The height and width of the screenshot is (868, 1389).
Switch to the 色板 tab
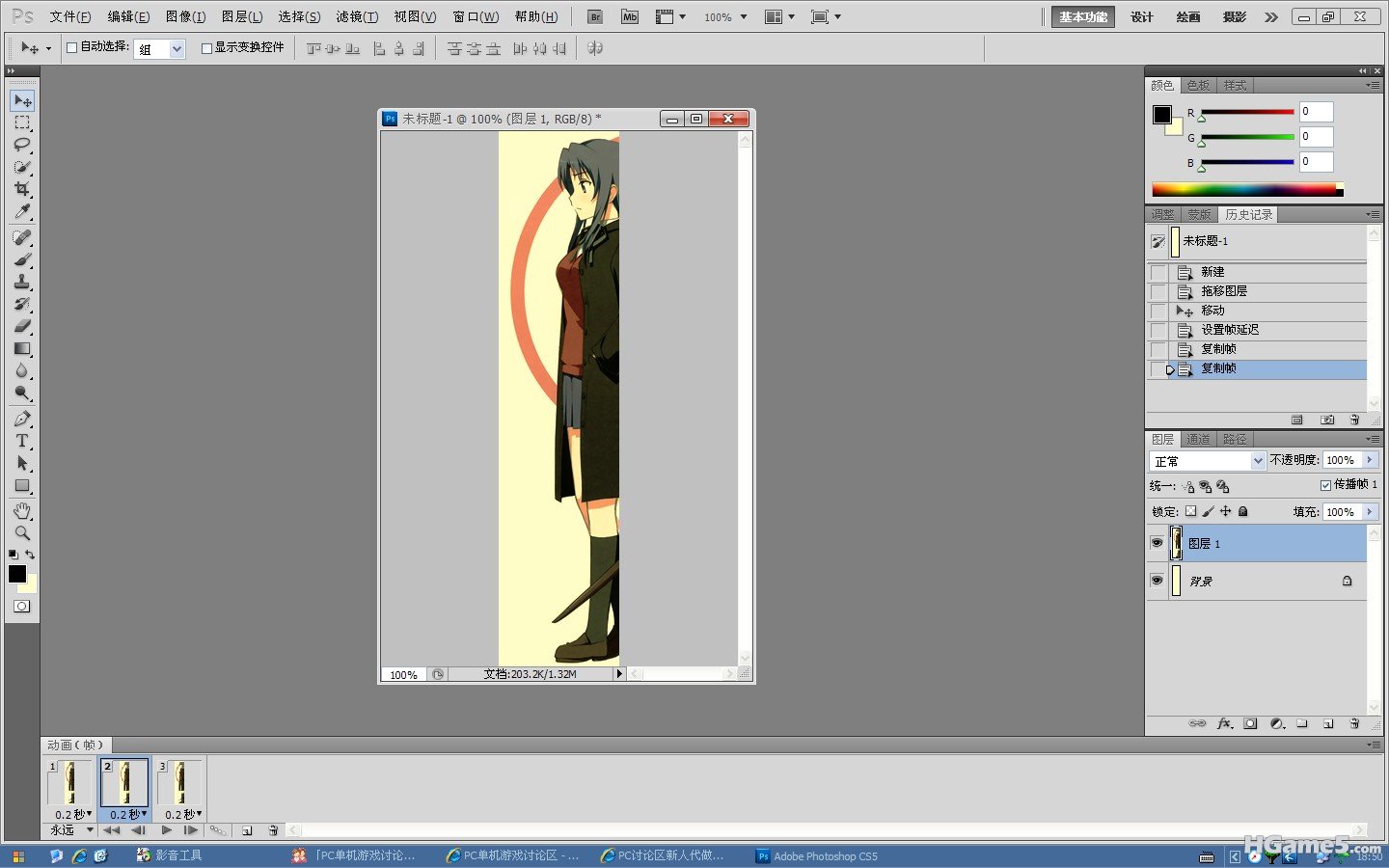tap(1198, 86)
